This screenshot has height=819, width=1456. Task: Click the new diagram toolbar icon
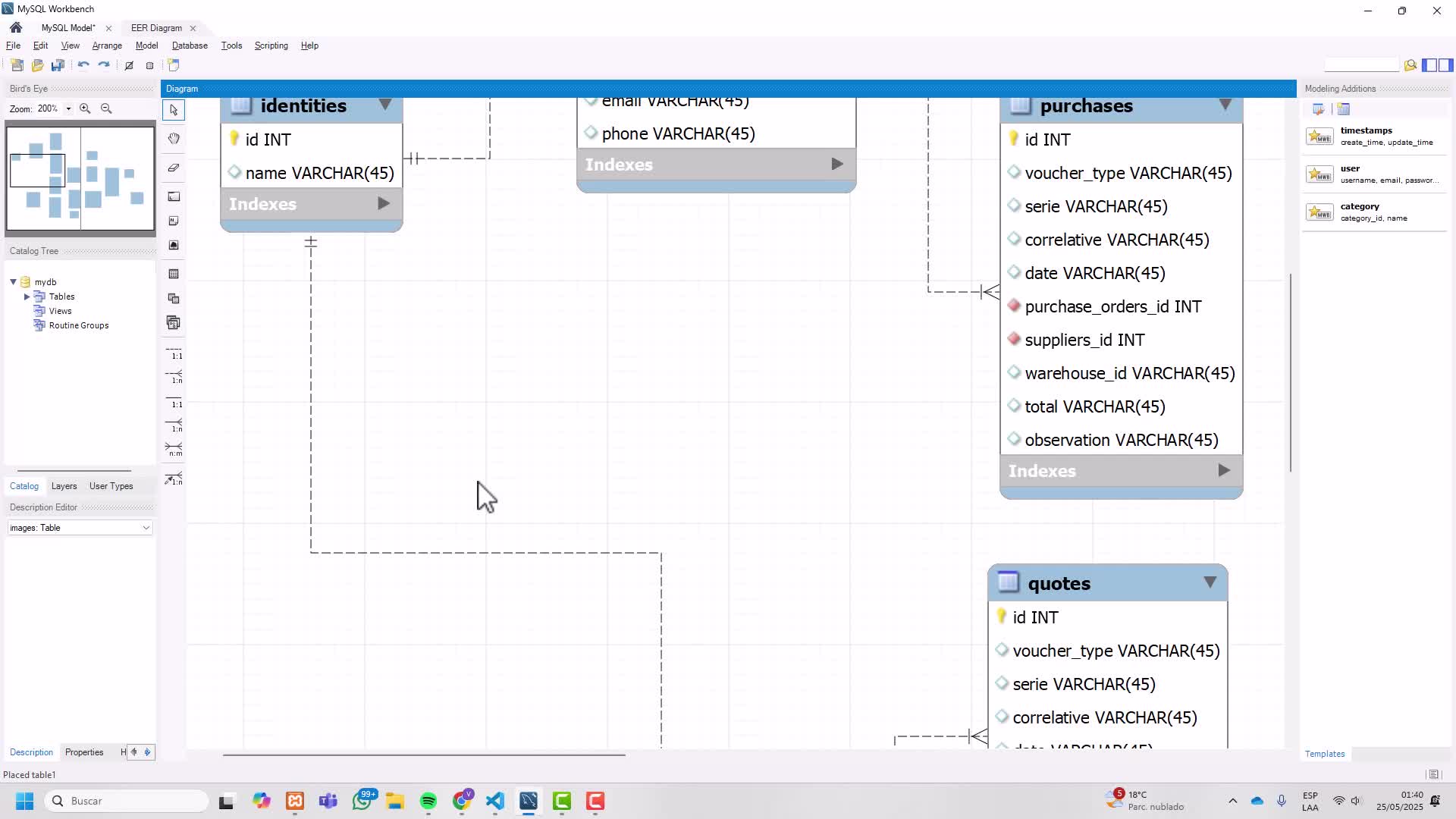click(174, 65)
